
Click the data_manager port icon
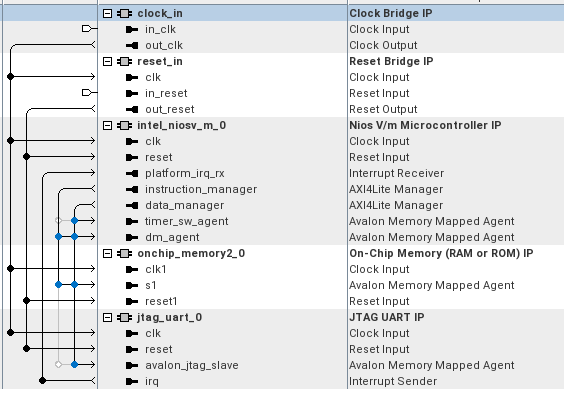(x=132, y=205)
